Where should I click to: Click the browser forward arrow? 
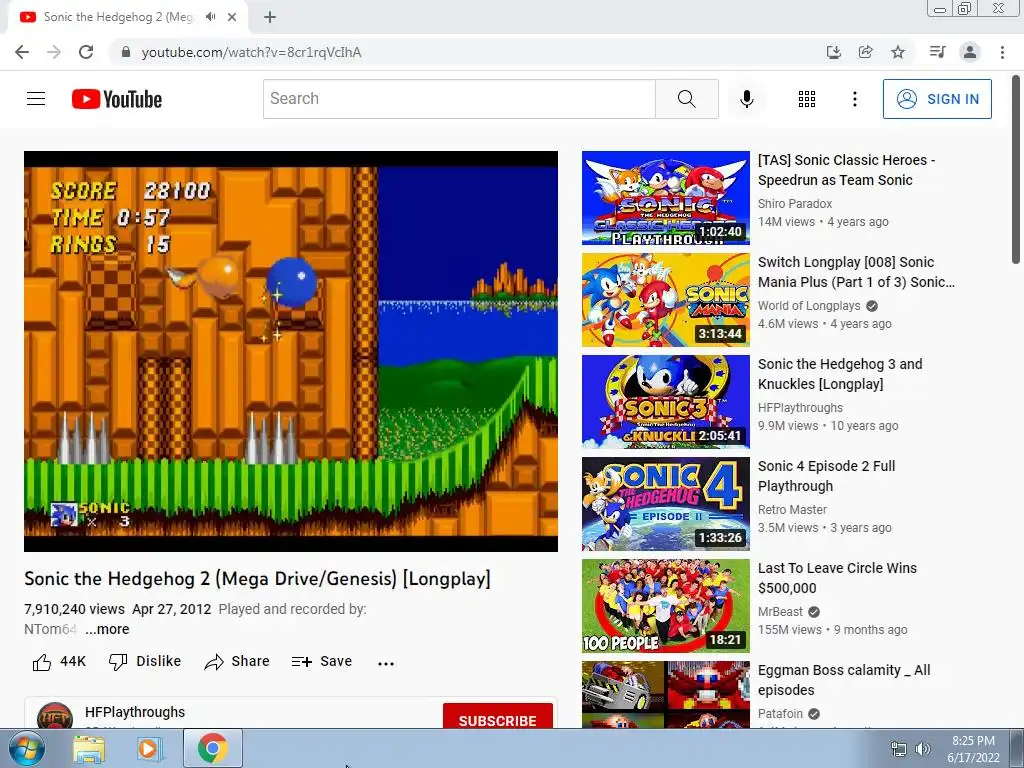(x=54, y=52)
